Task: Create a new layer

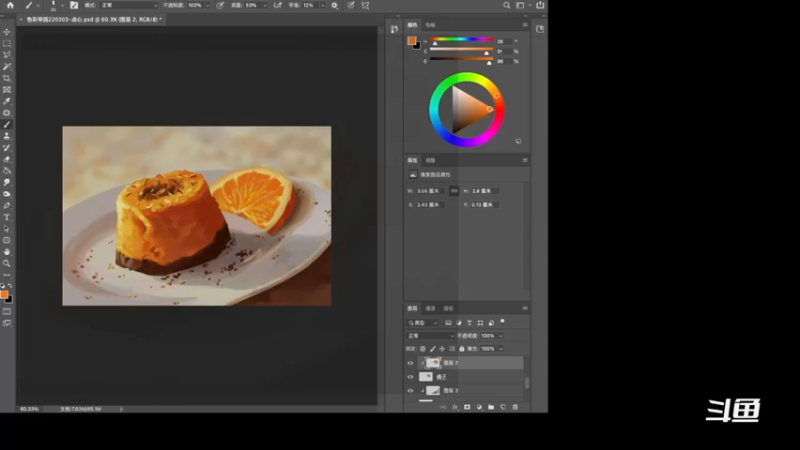Action: click(x=503, y=407)
